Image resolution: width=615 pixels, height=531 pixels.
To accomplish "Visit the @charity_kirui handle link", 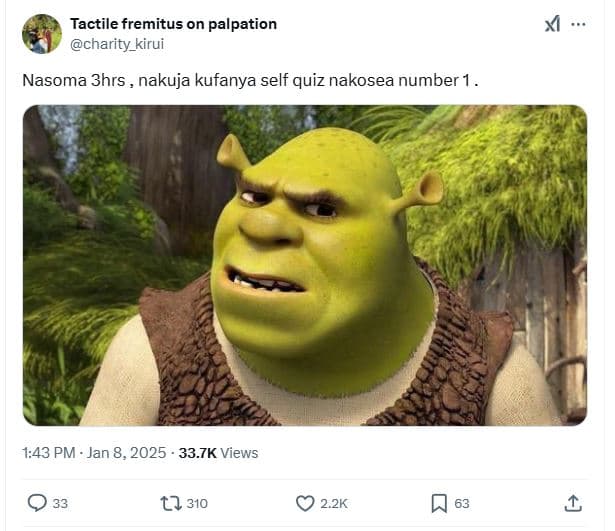I will point(117,44).
